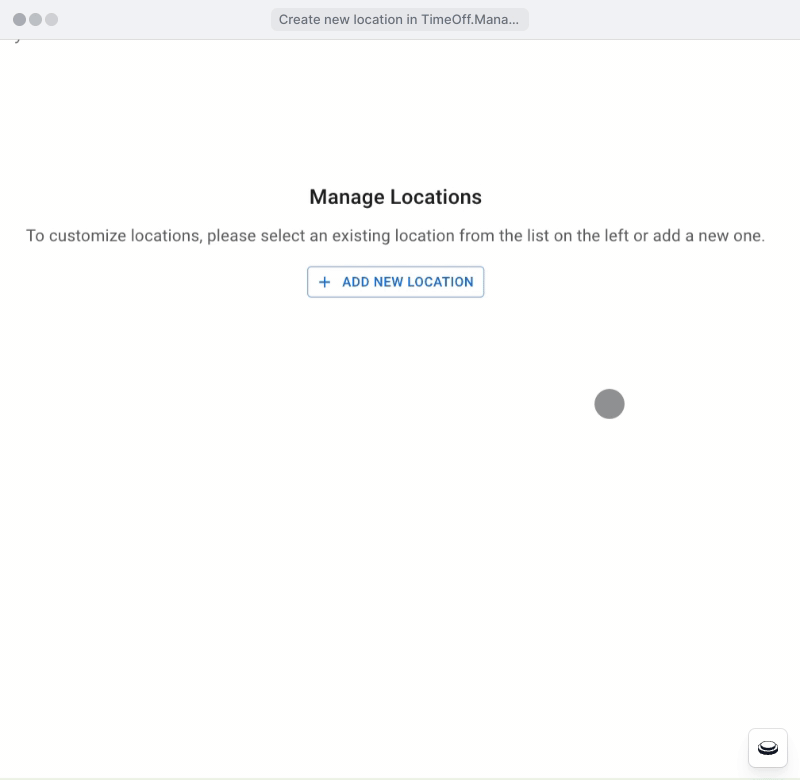Image resolution: width=800 pixels, height=780 pixels.
Task: Click the gray dot indicator on the page
Action: (609, 404)
